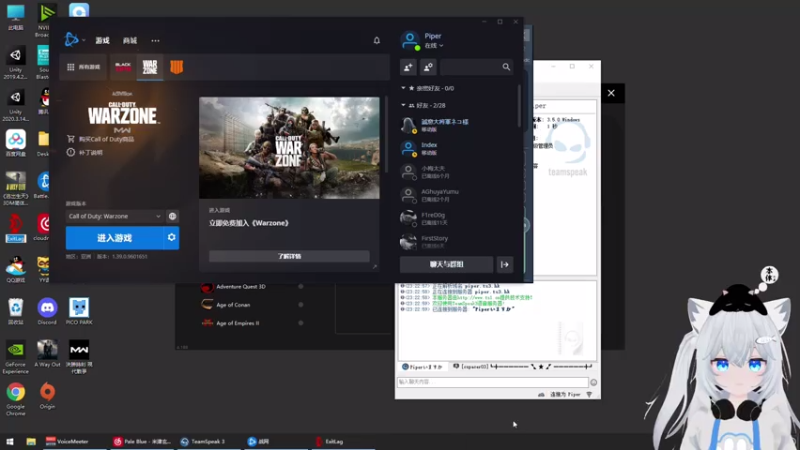Click the patch notes link

pyautogui.click(x=90, y=153)
